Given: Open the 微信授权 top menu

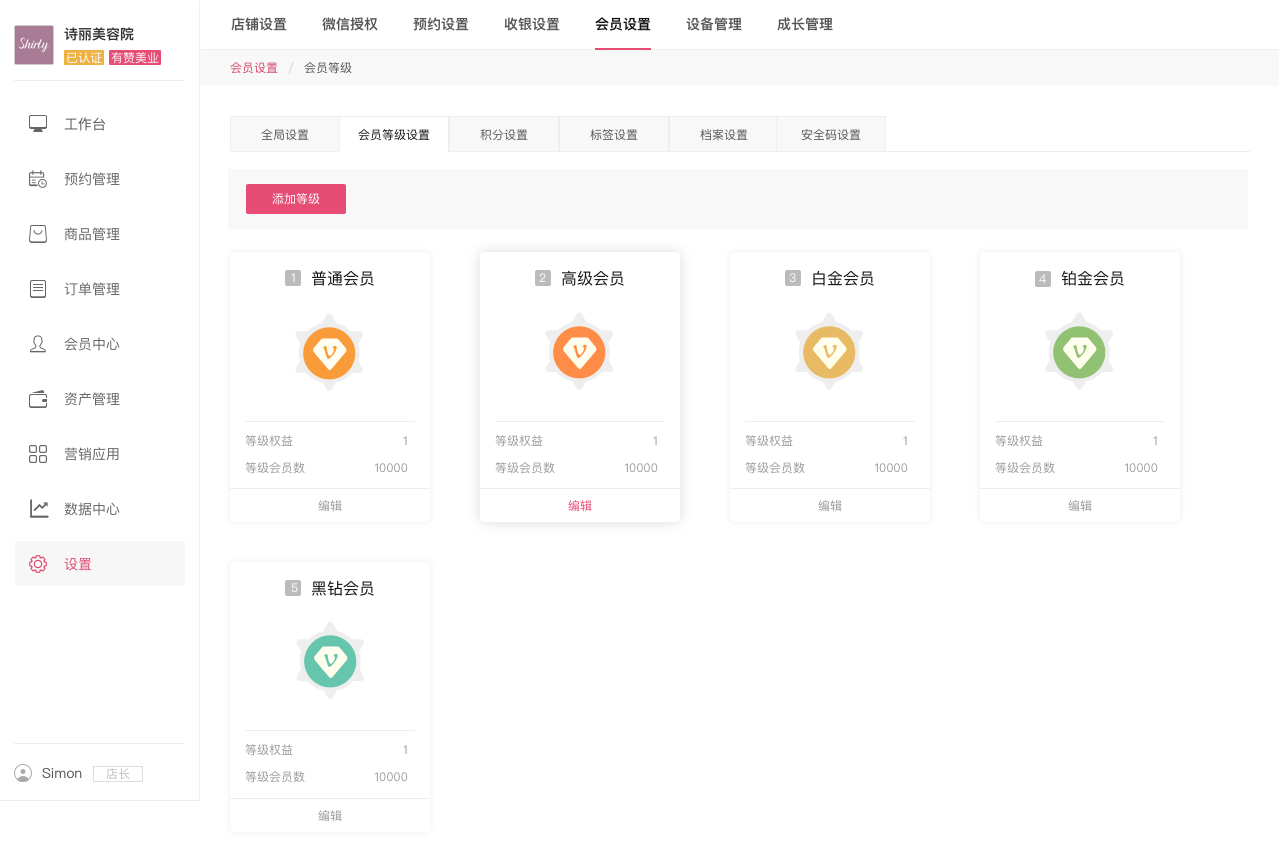Looking at the screenshot, I should (x=350, y=24).
